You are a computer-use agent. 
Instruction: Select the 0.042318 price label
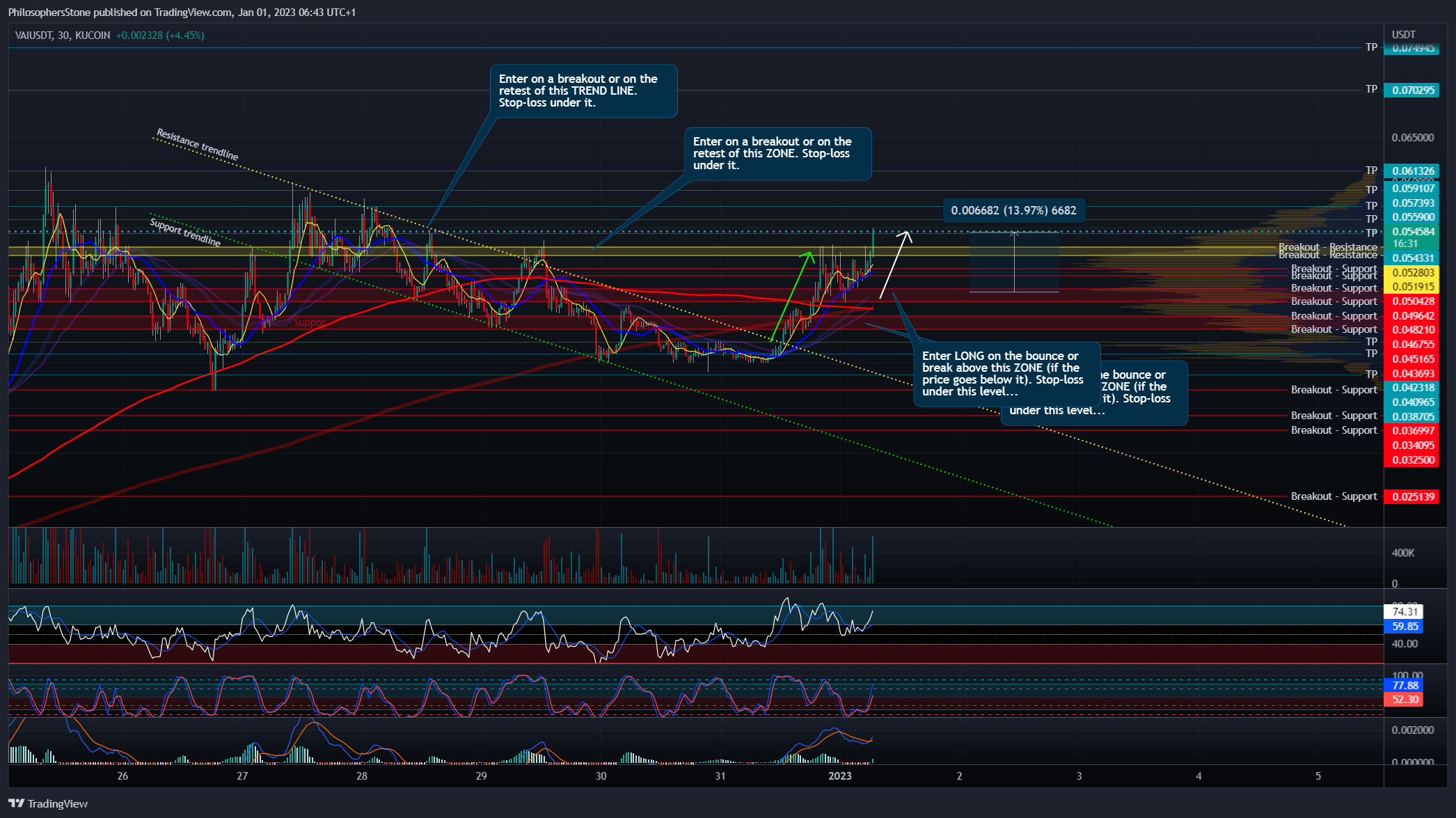(x=1411, y=387)
